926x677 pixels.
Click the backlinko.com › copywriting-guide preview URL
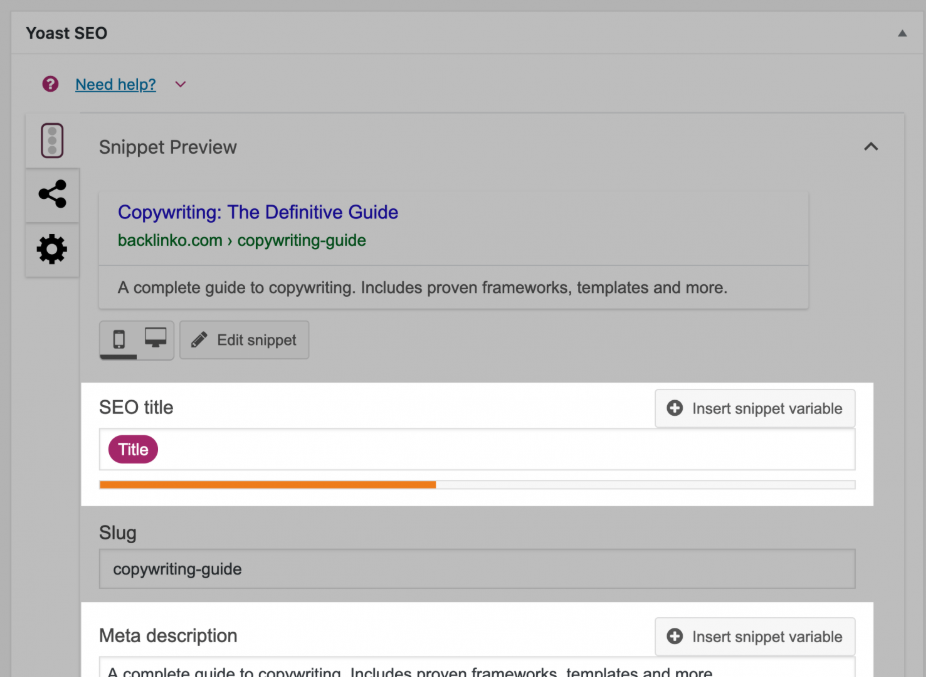242,240
